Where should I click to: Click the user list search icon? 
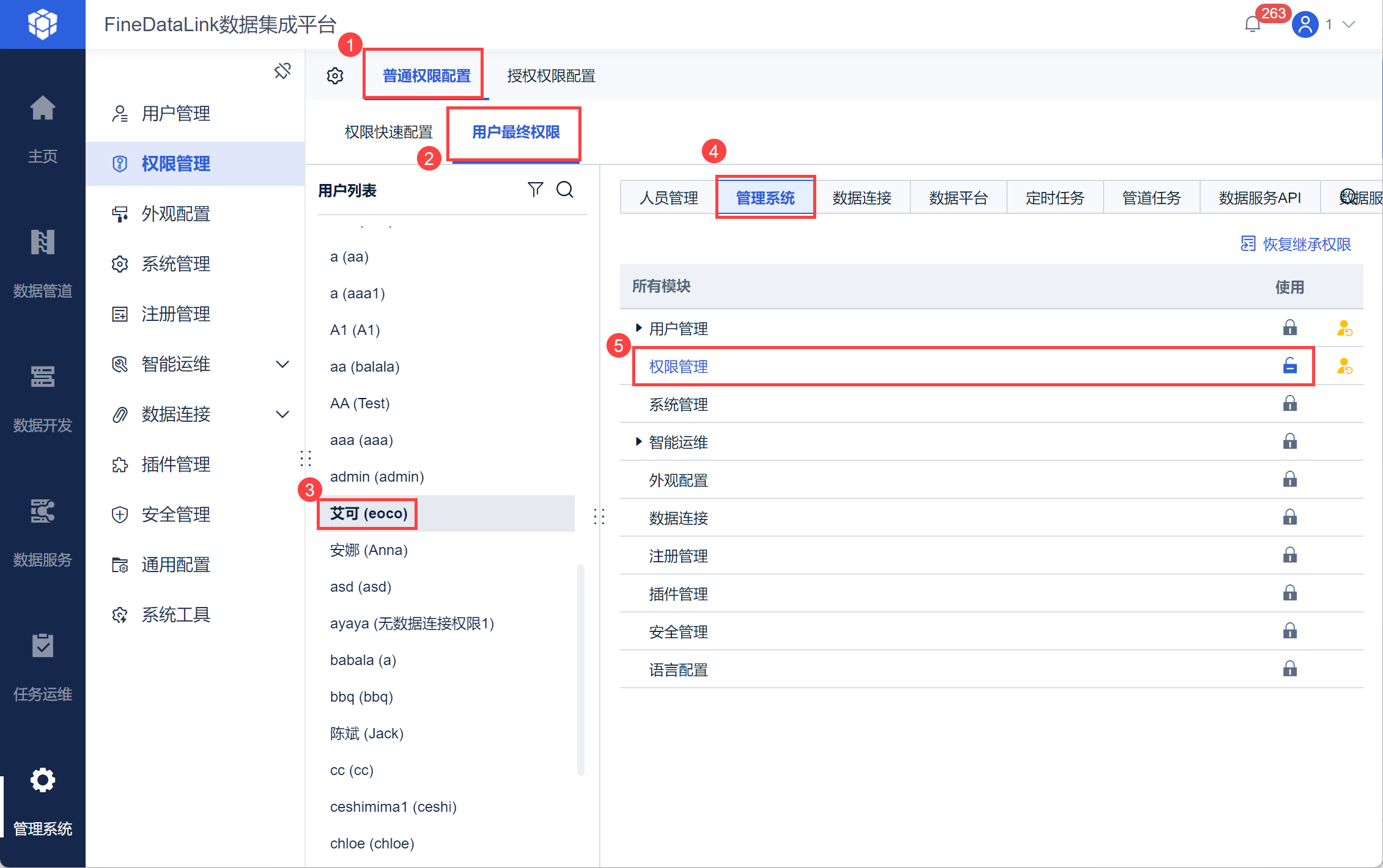(565, 189)
